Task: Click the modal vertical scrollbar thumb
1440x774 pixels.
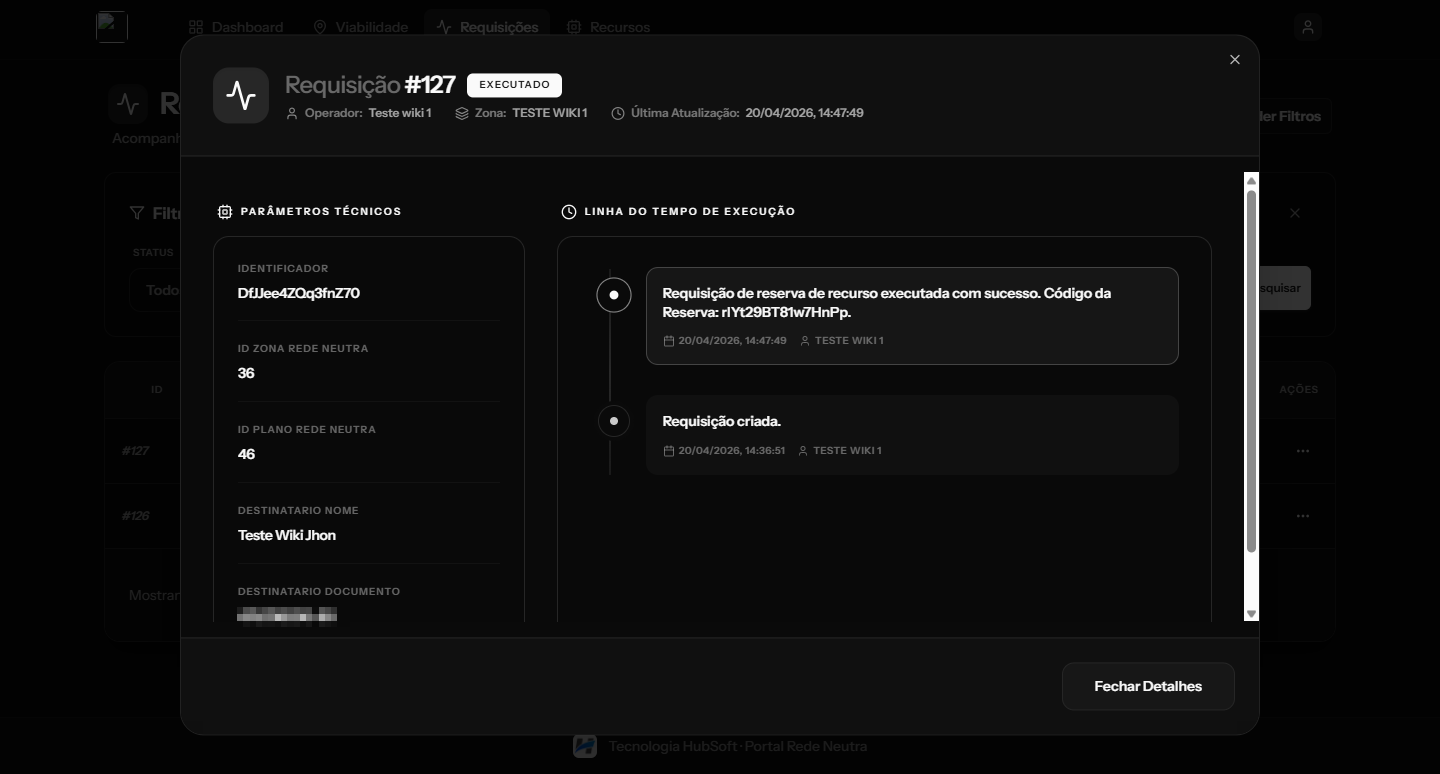Action: 1251,371
